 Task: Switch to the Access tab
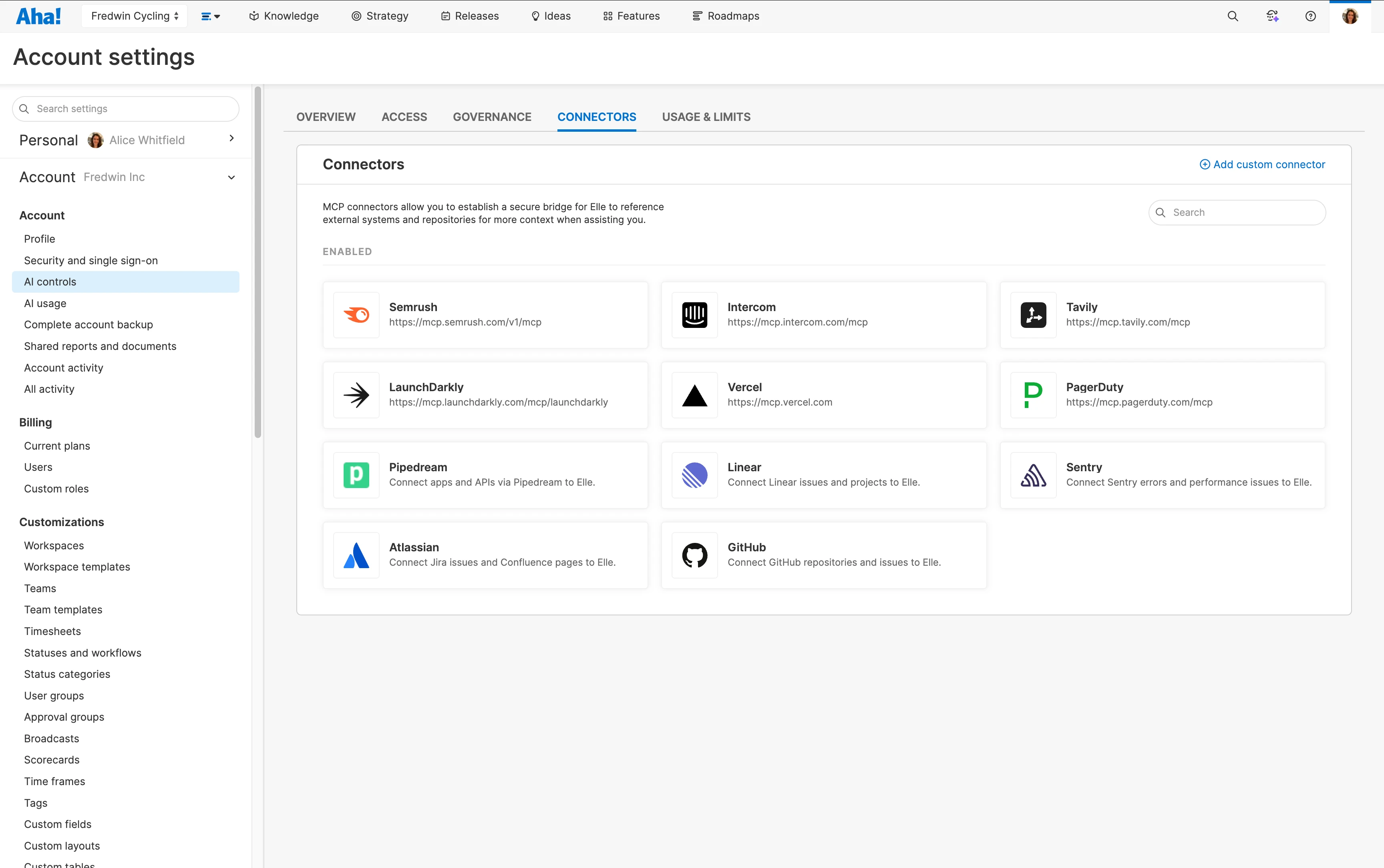click(404, 117)
